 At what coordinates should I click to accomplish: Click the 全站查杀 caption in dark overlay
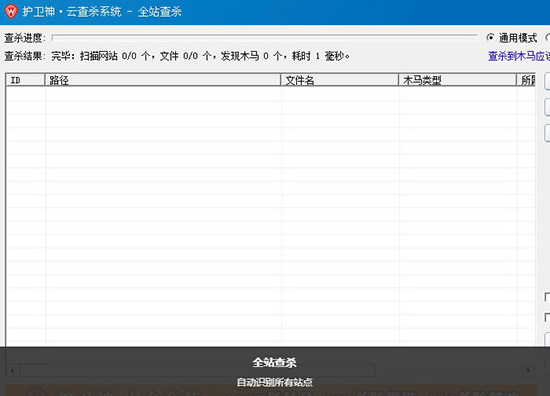pyautogui.click(x=274, y=362)
